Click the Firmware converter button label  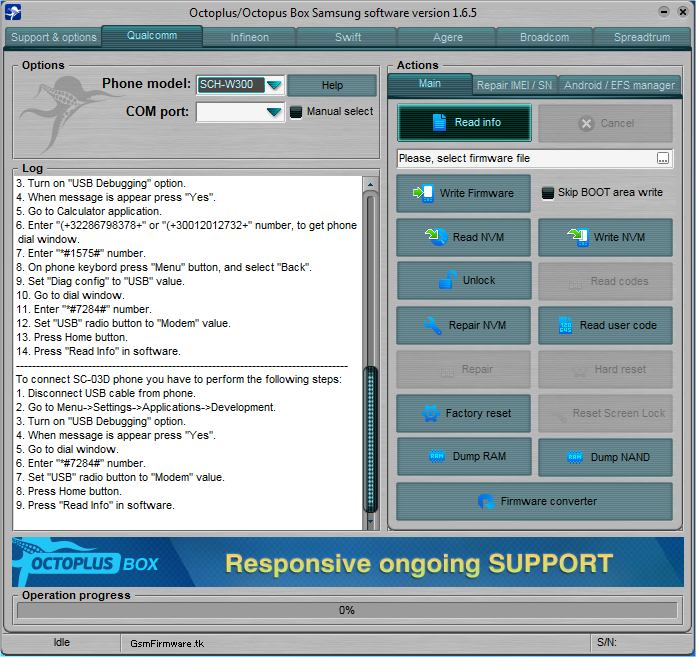click(549, 501)
